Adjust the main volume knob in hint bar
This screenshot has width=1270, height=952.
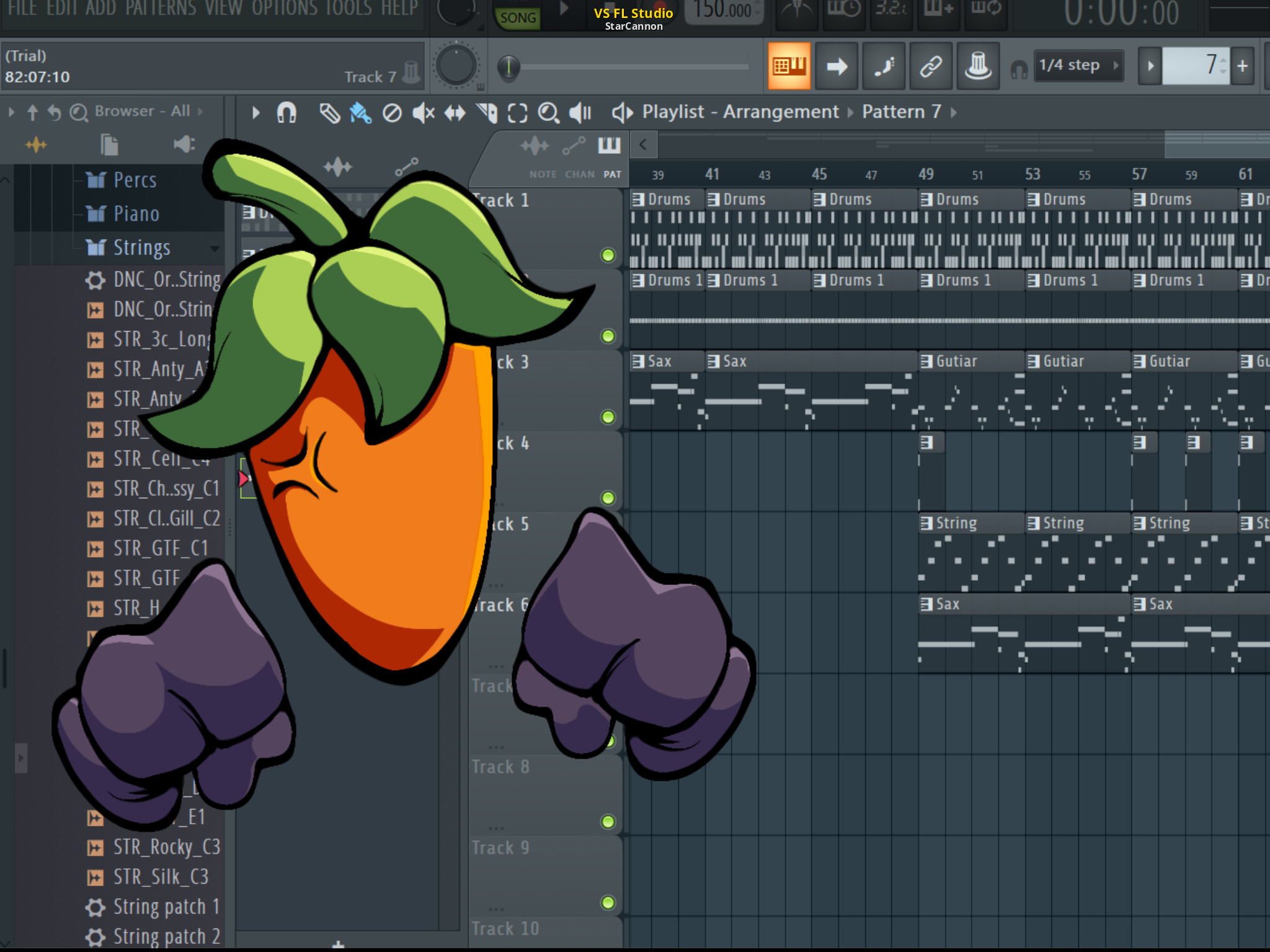pyautogui.click(x=456, y=66)
